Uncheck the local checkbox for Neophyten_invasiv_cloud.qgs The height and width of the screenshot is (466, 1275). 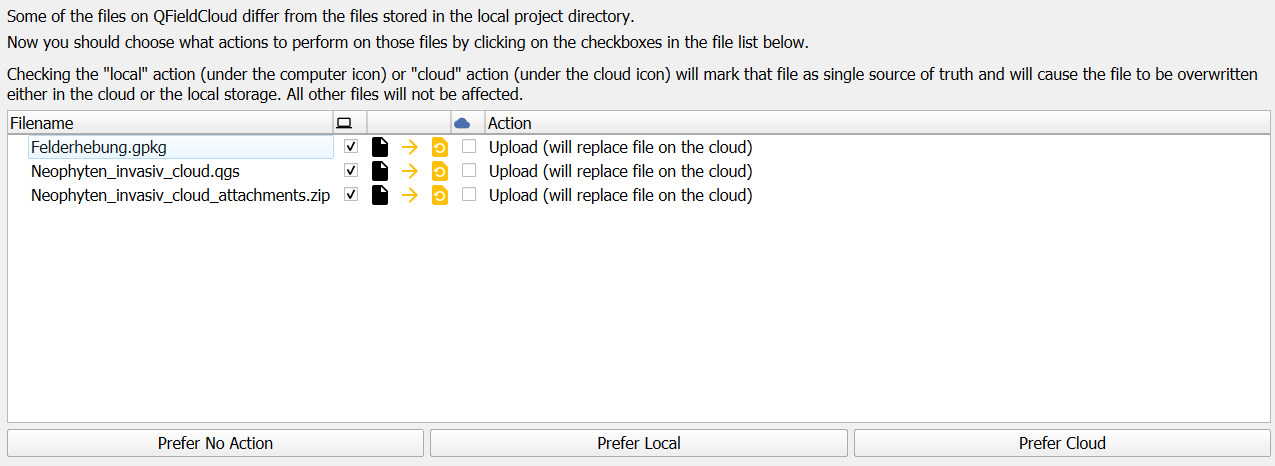[x=351, y=170]
